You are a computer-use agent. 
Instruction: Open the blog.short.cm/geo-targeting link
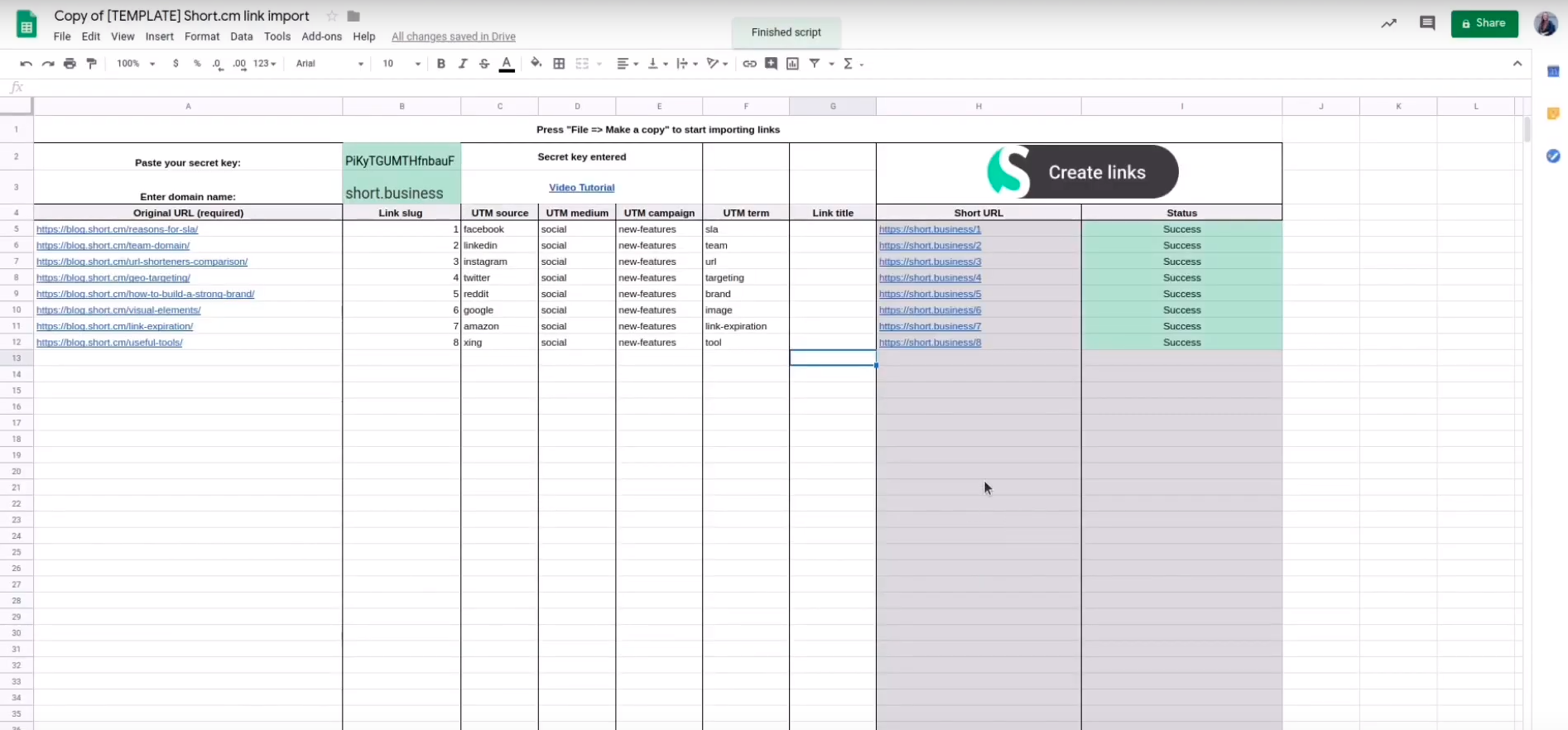[x=113, y=278]
